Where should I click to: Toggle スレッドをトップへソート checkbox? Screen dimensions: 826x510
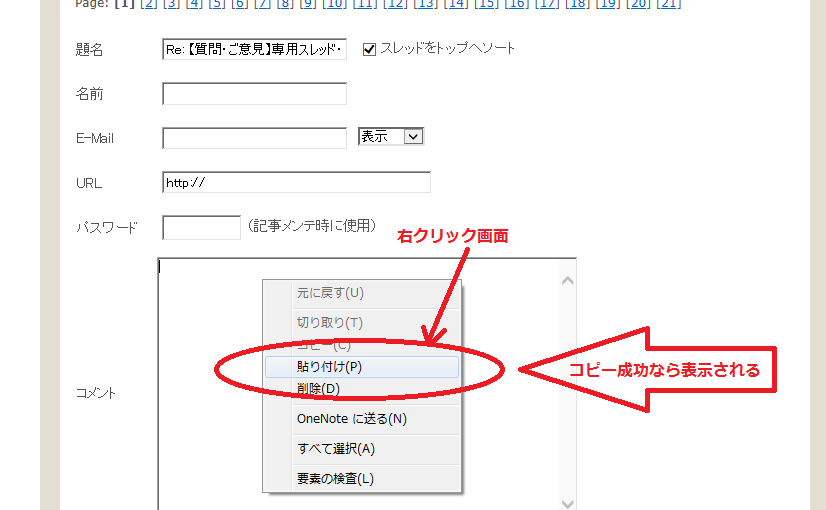[x=369, y=49]
